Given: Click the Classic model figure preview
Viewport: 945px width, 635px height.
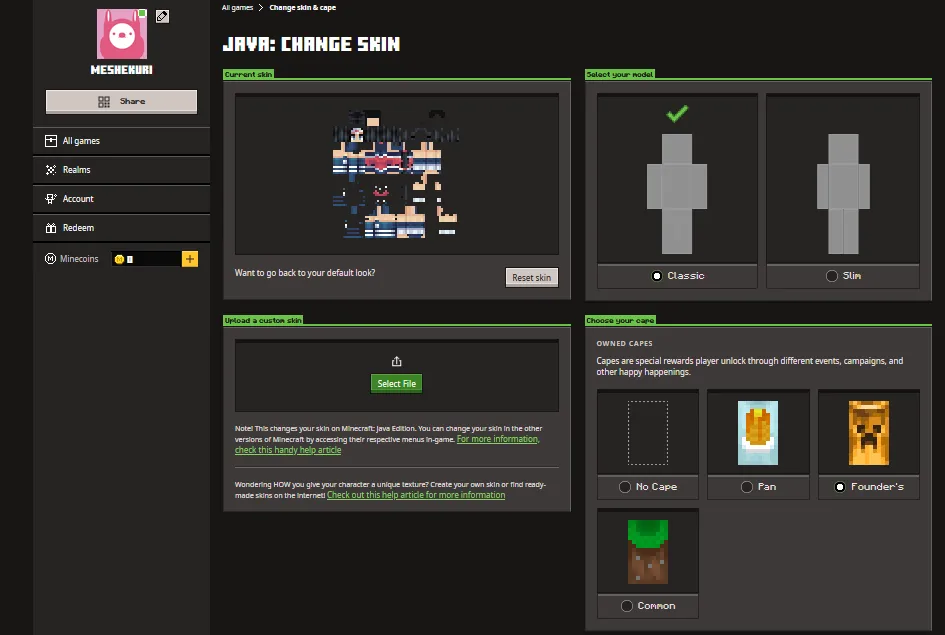Looking at the screenshot, I should coord(677,194).
